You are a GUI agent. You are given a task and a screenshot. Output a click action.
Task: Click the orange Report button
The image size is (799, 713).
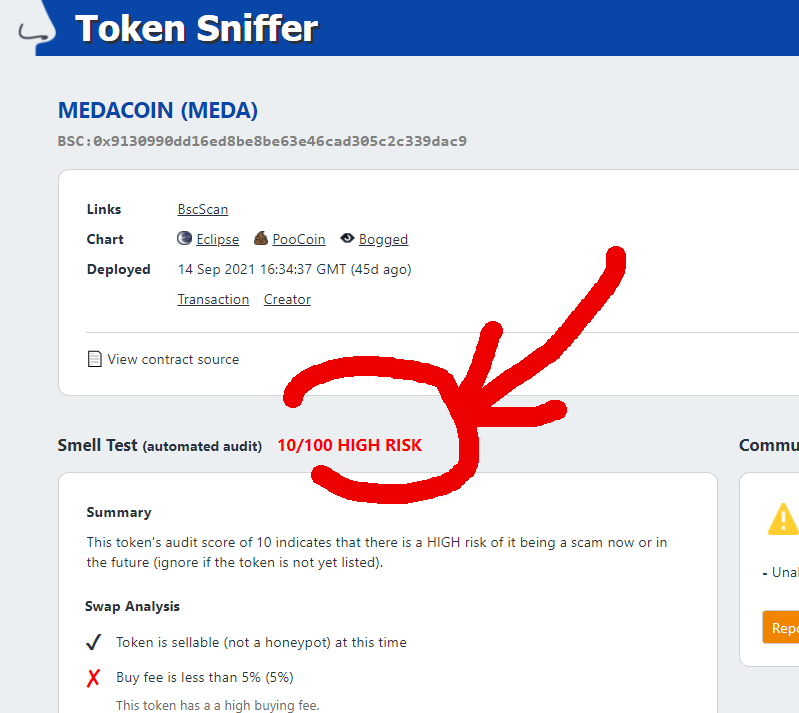(781, 627)
